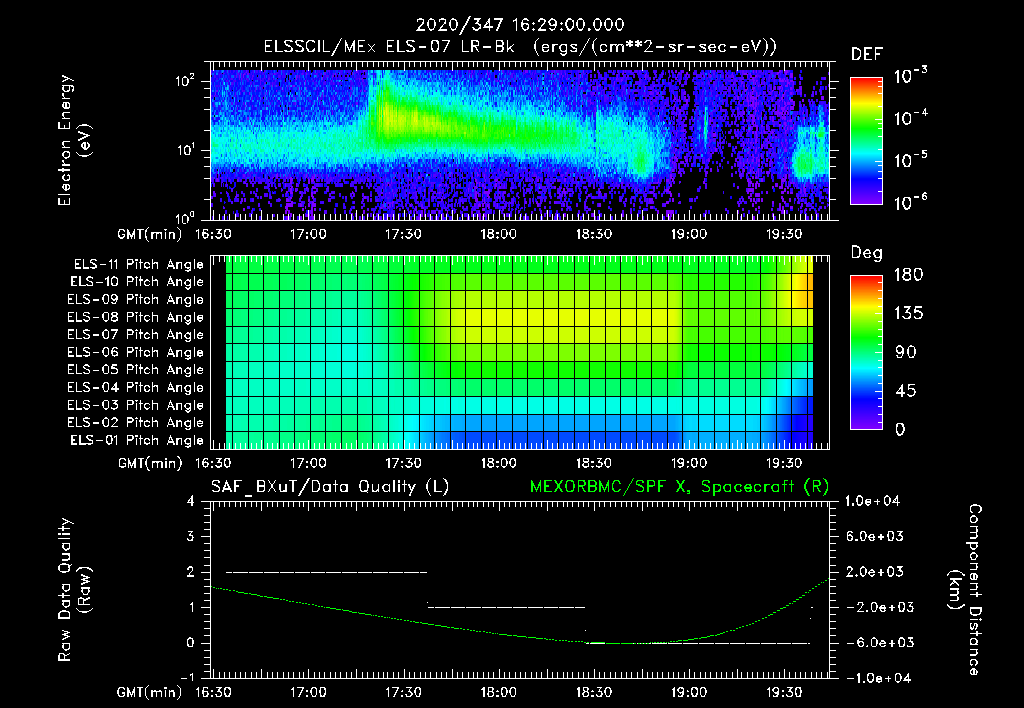Click the 135 label on Deg scale
The height and width of the screenshot is (708, 1024).
(x=908, y=314)
